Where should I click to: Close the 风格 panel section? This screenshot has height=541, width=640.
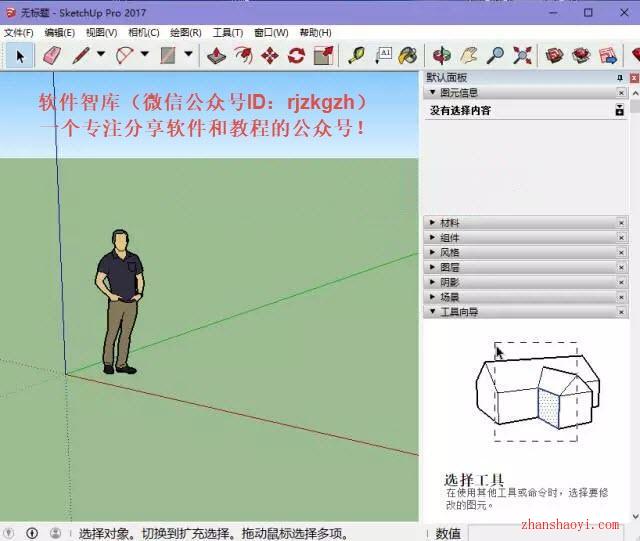click(x=621, y=253)
